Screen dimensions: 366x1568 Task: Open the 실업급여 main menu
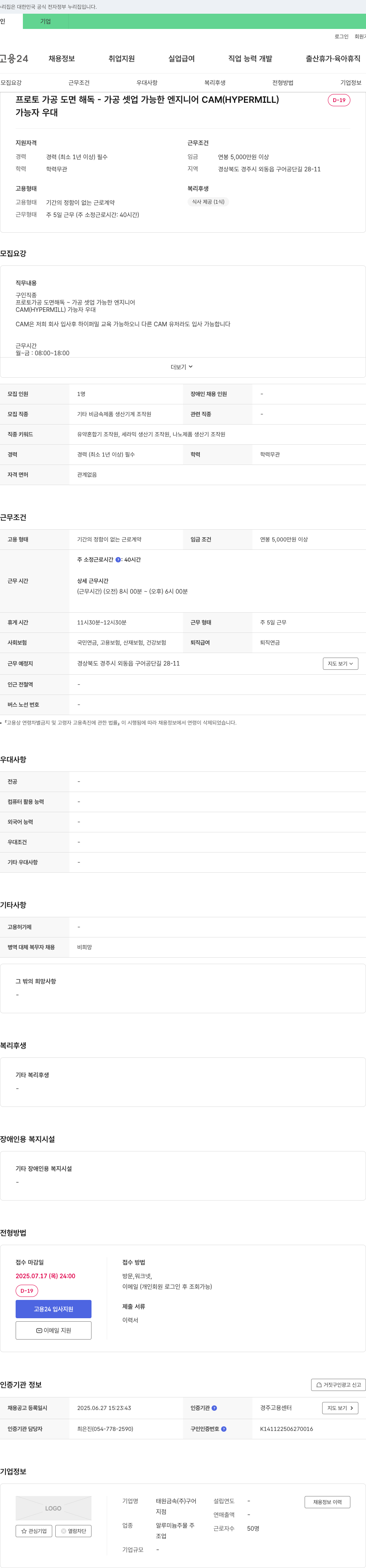(x=181, y=58)
